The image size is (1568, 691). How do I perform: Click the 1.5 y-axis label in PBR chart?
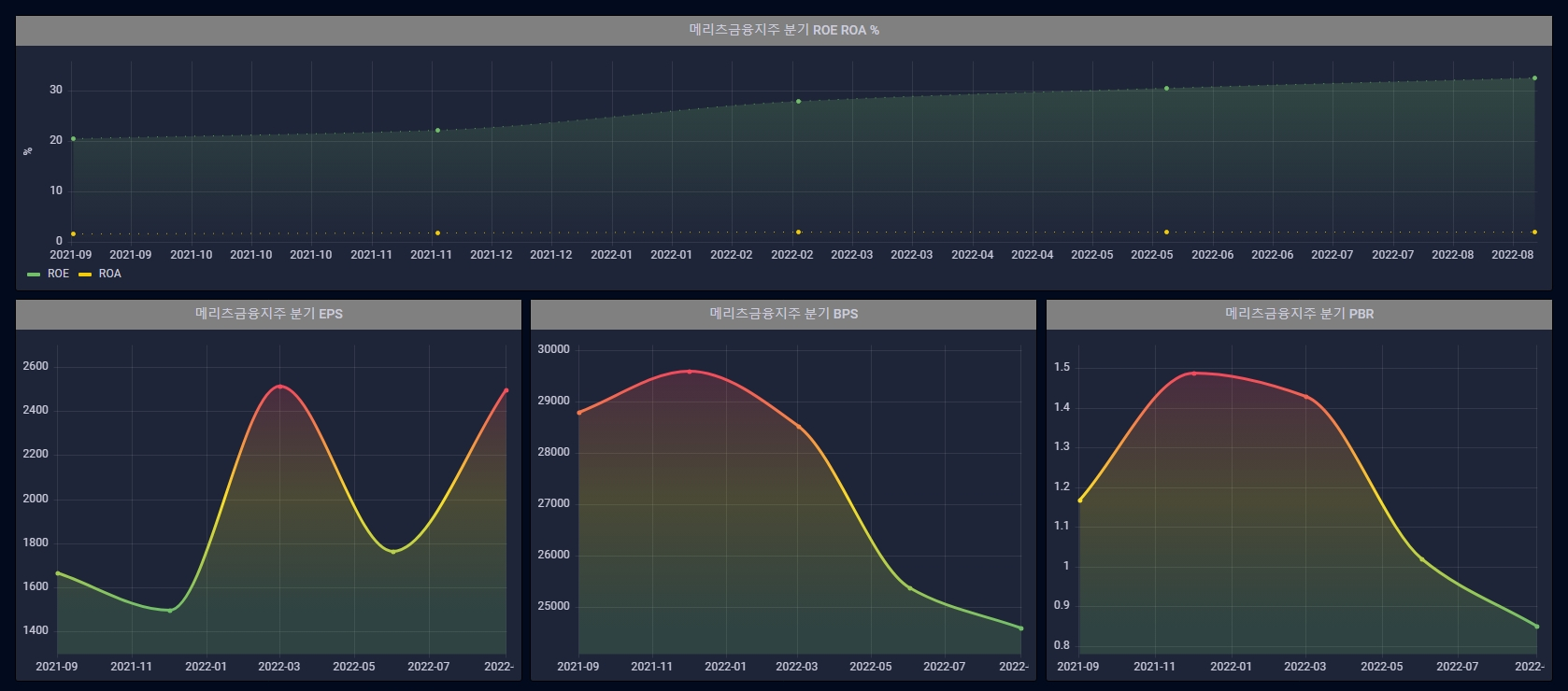click(1062, 367)
